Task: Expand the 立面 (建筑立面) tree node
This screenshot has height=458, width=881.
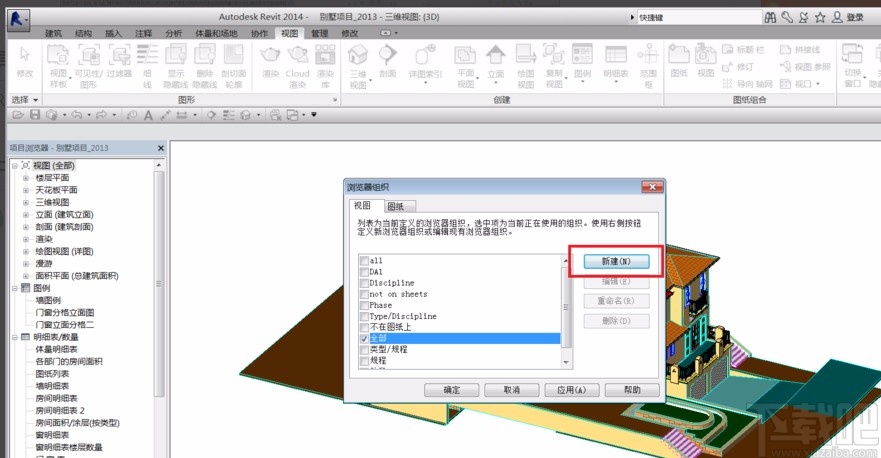Action: pyautogui.click(x=27, y=213)
